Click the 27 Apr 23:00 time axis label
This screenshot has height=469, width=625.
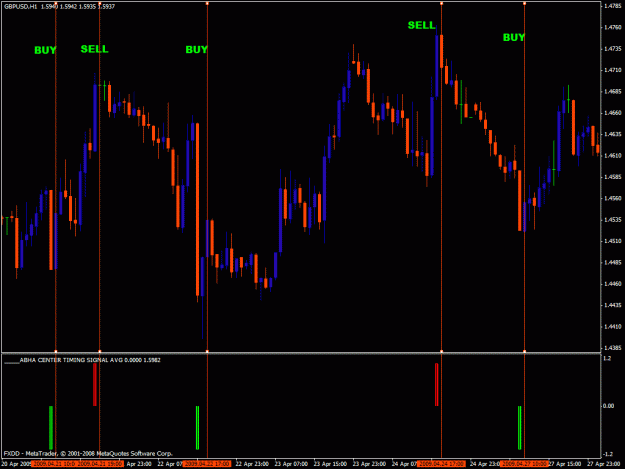(x=604, y=464)
